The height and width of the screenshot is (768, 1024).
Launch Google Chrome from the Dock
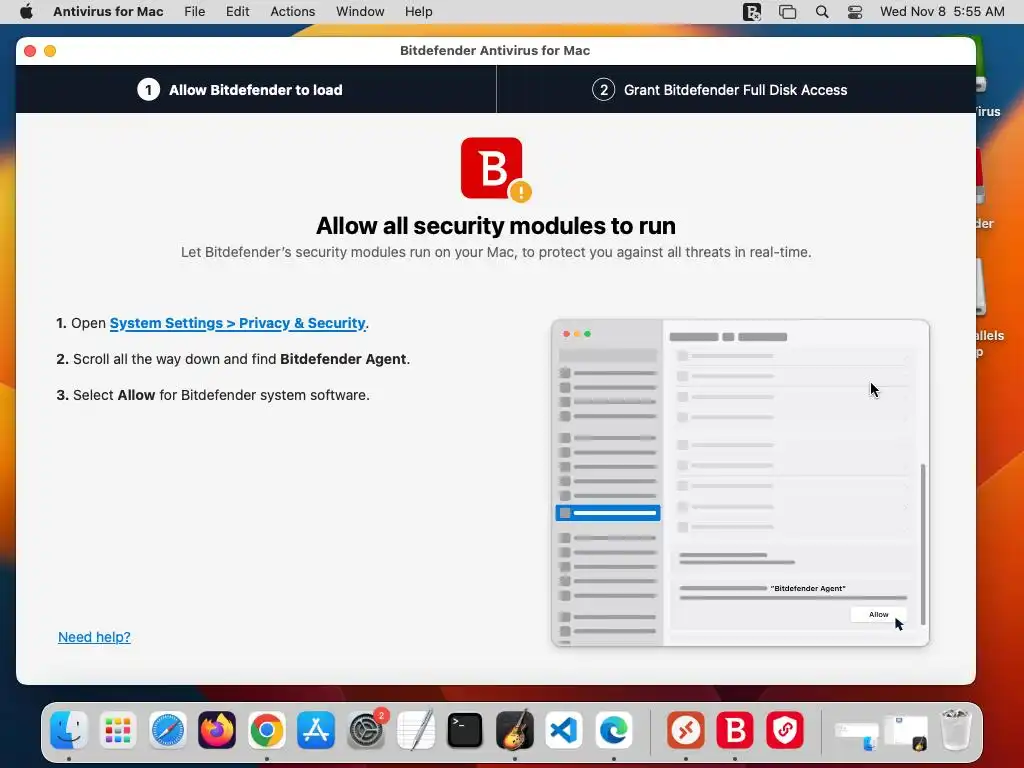[x=266, y=730]
